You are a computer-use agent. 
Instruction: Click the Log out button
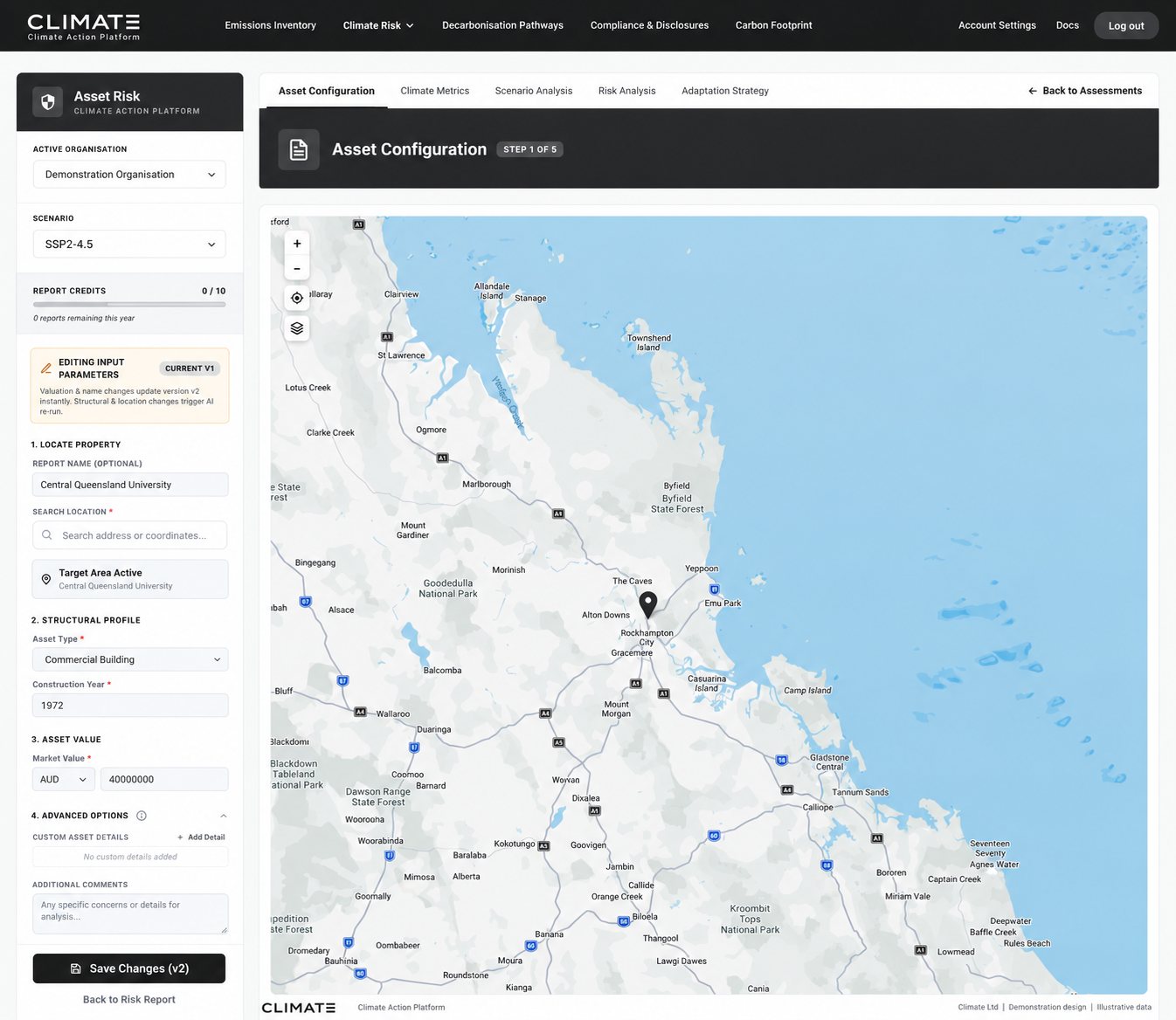click(1126, 26)
